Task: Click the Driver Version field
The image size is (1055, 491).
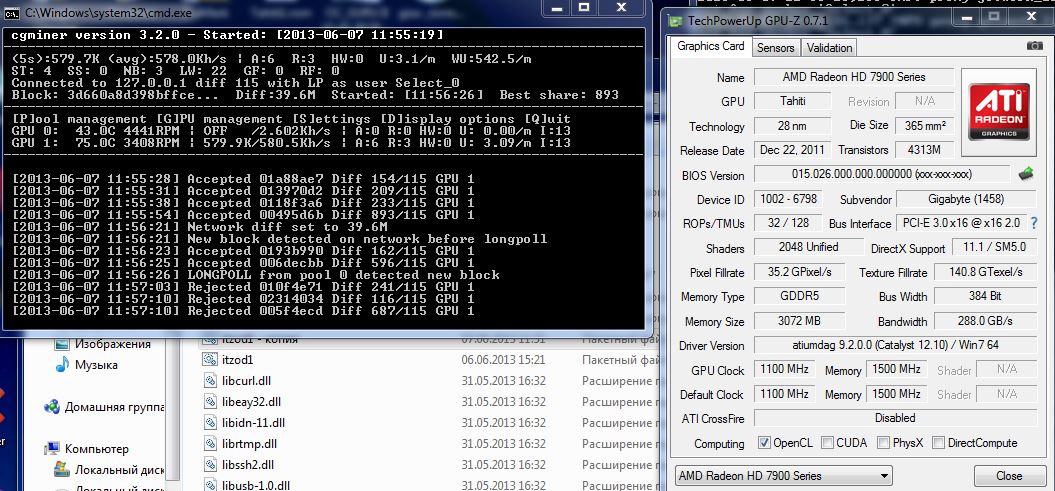Action: pos(894,345)
